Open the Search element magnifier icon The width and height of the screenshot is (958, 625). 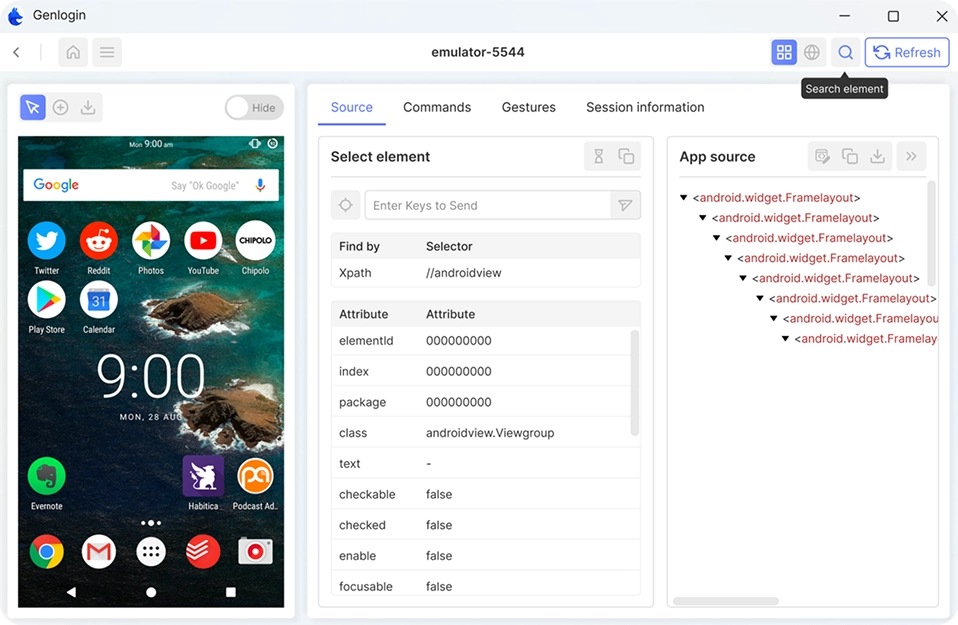pos(846,53)
